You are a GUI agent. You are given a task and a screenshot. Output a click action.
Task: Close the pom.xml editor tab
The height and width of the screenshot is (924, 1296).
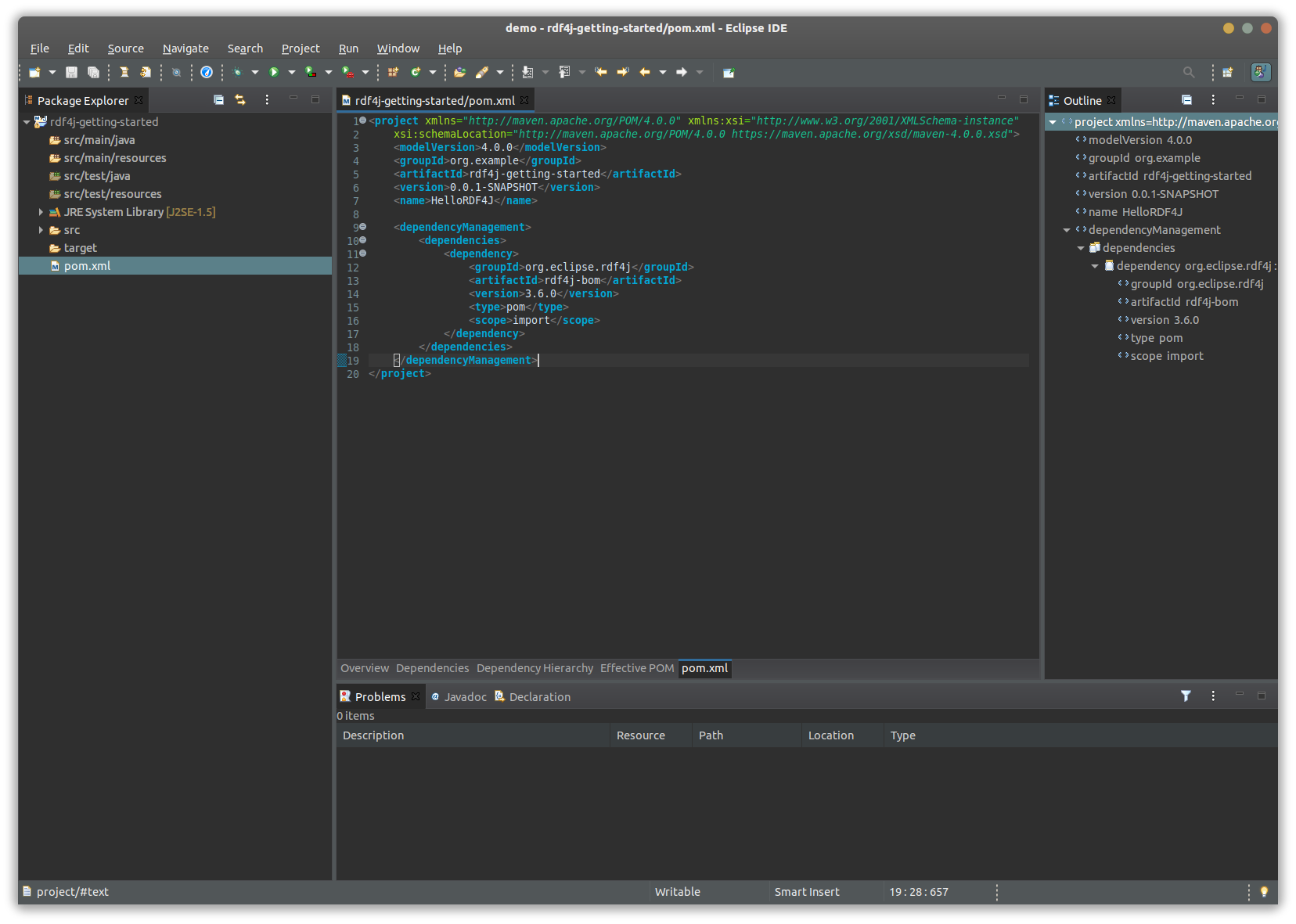pos(524,100)
